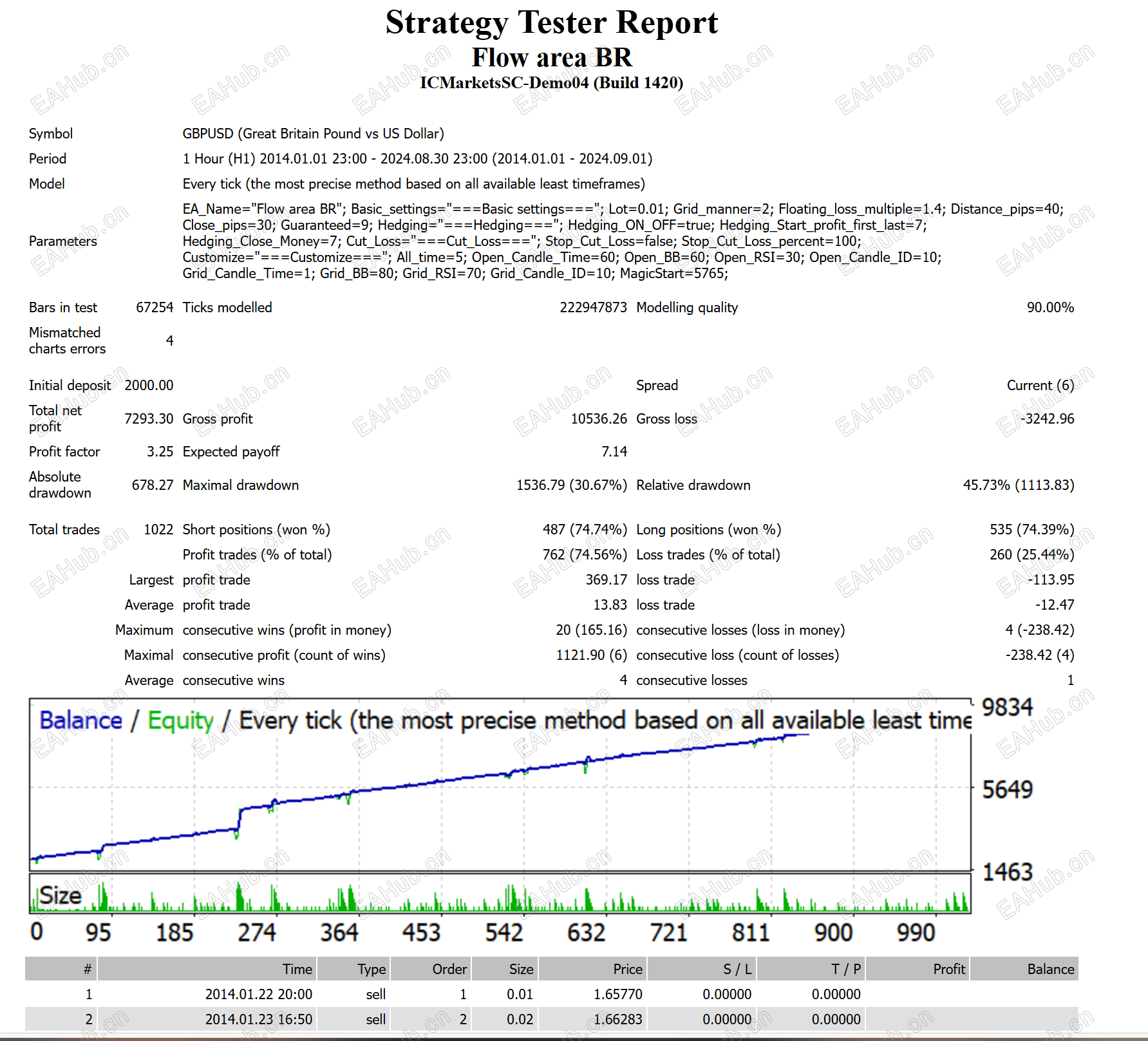Click size cell 0.02 in row 2

520,1019
